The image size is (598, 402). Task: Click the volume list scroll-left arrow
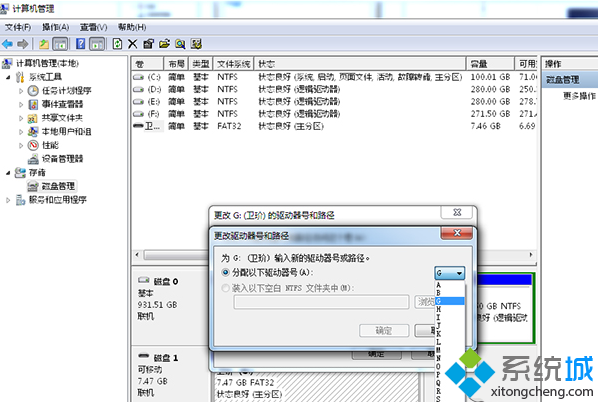[137, 255]
